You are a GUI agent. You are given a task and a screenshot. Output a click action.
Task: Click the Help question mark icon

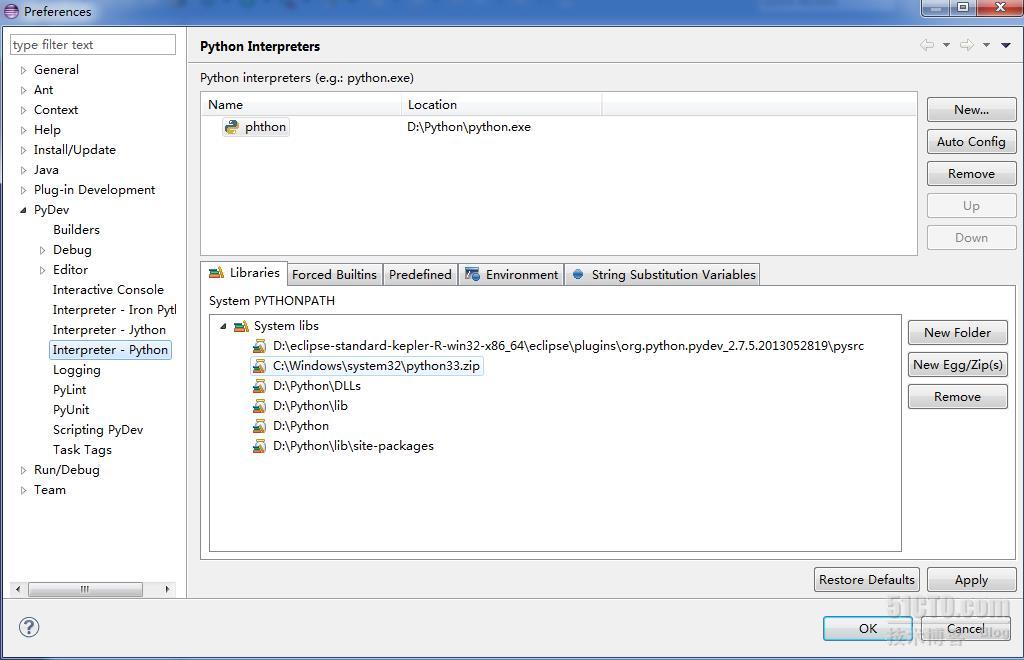(29, 627)
